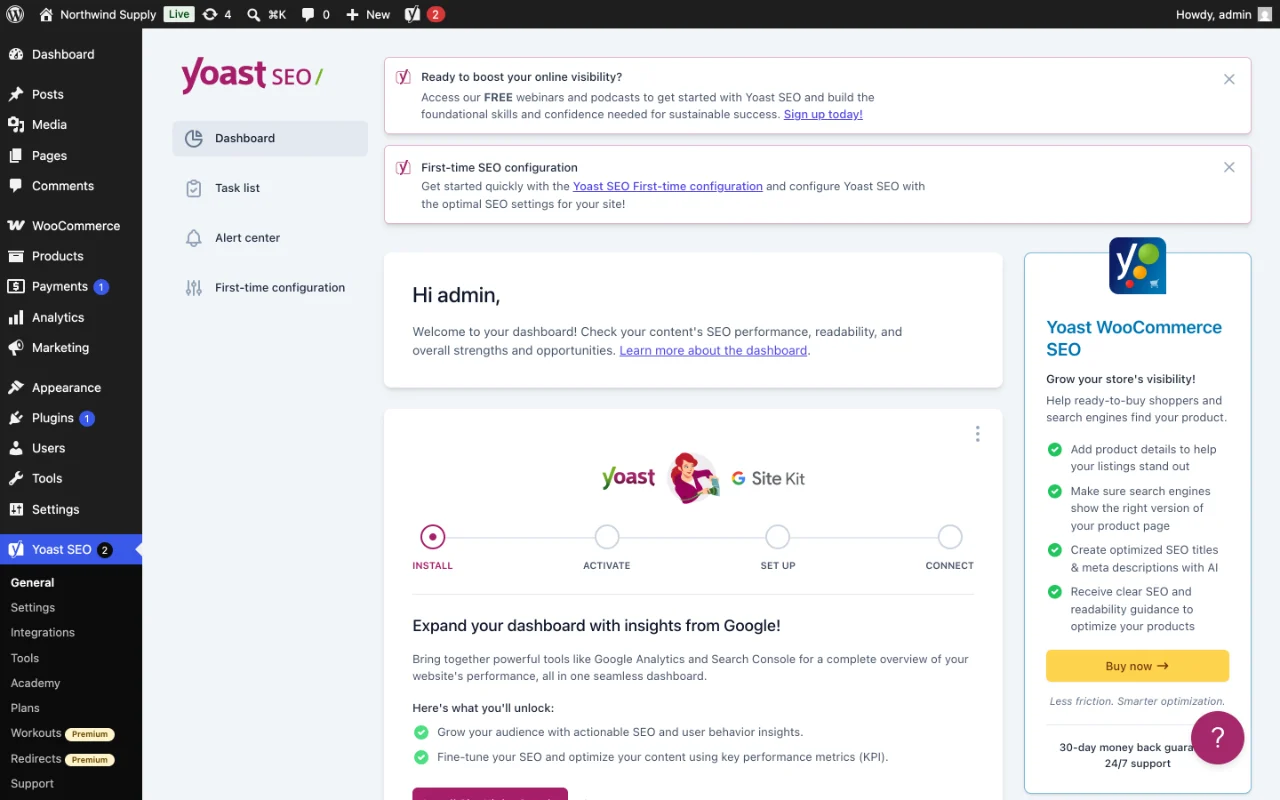Dismiss the 'Ready to boost your online visibility' notice
1280x800 pixels.
pos(1229,79)
